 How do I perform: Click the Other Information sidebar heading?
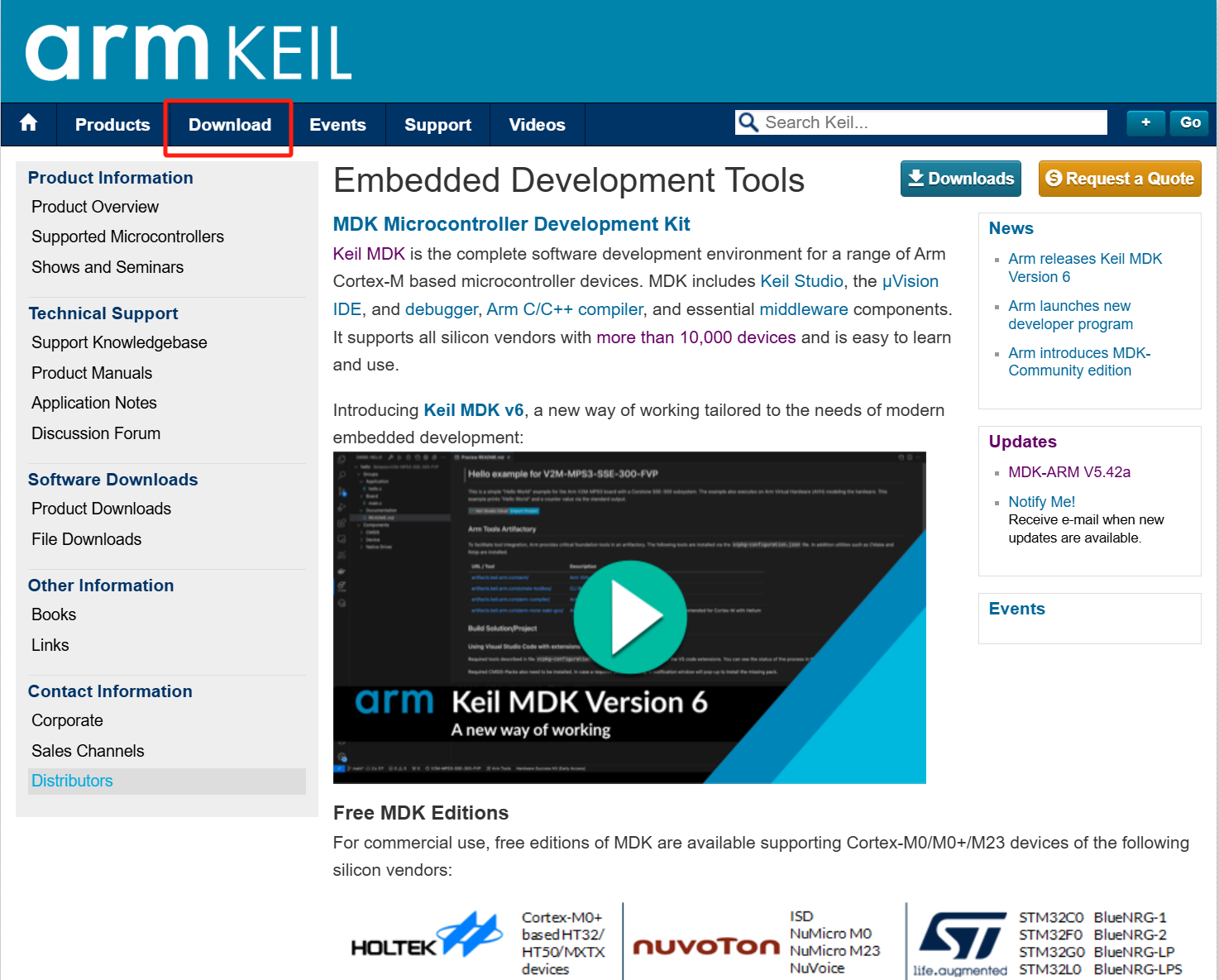point(101,586)
